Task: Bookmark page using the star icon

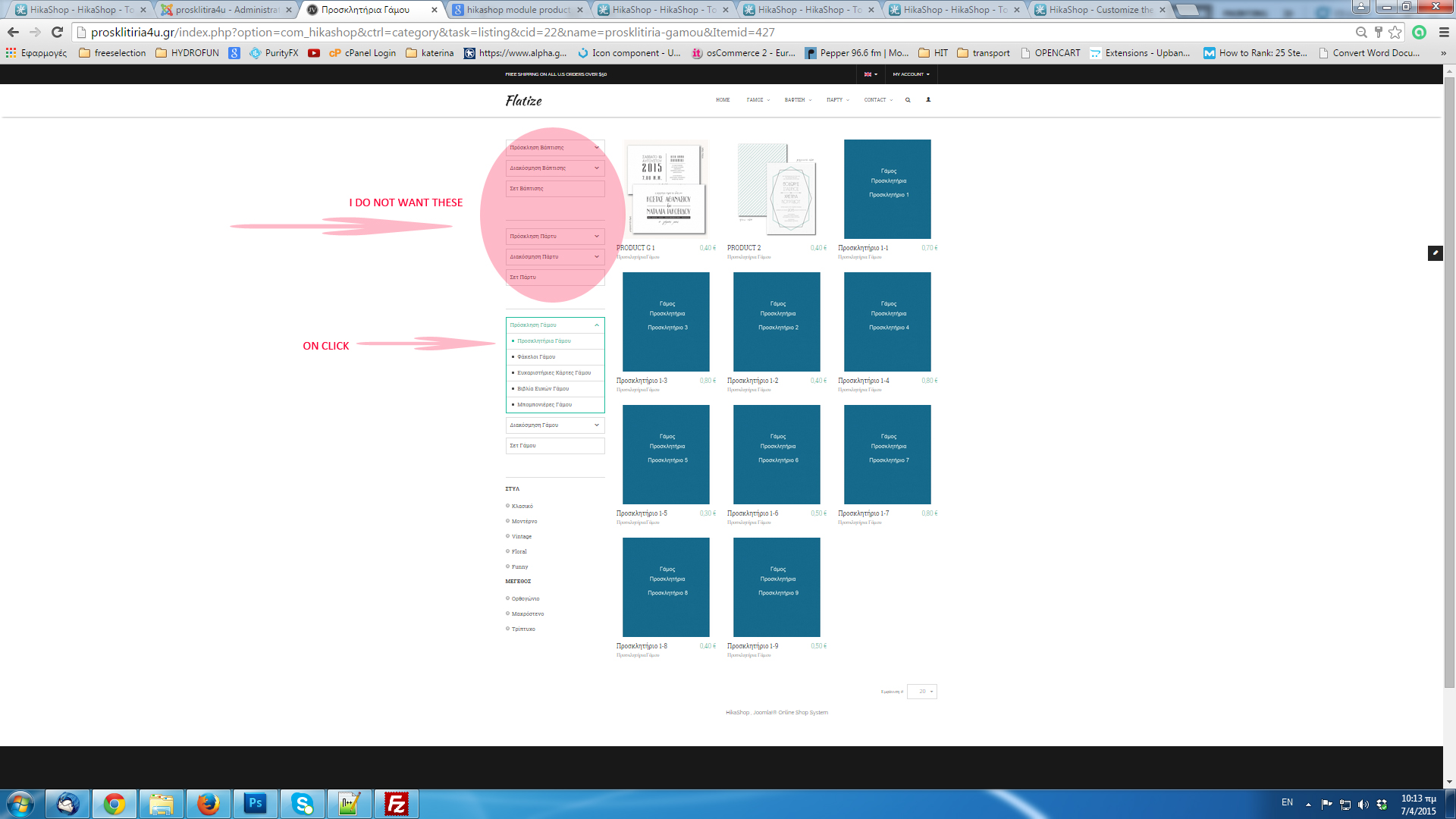Action: pyautogui.click(x=1395, y=33)
